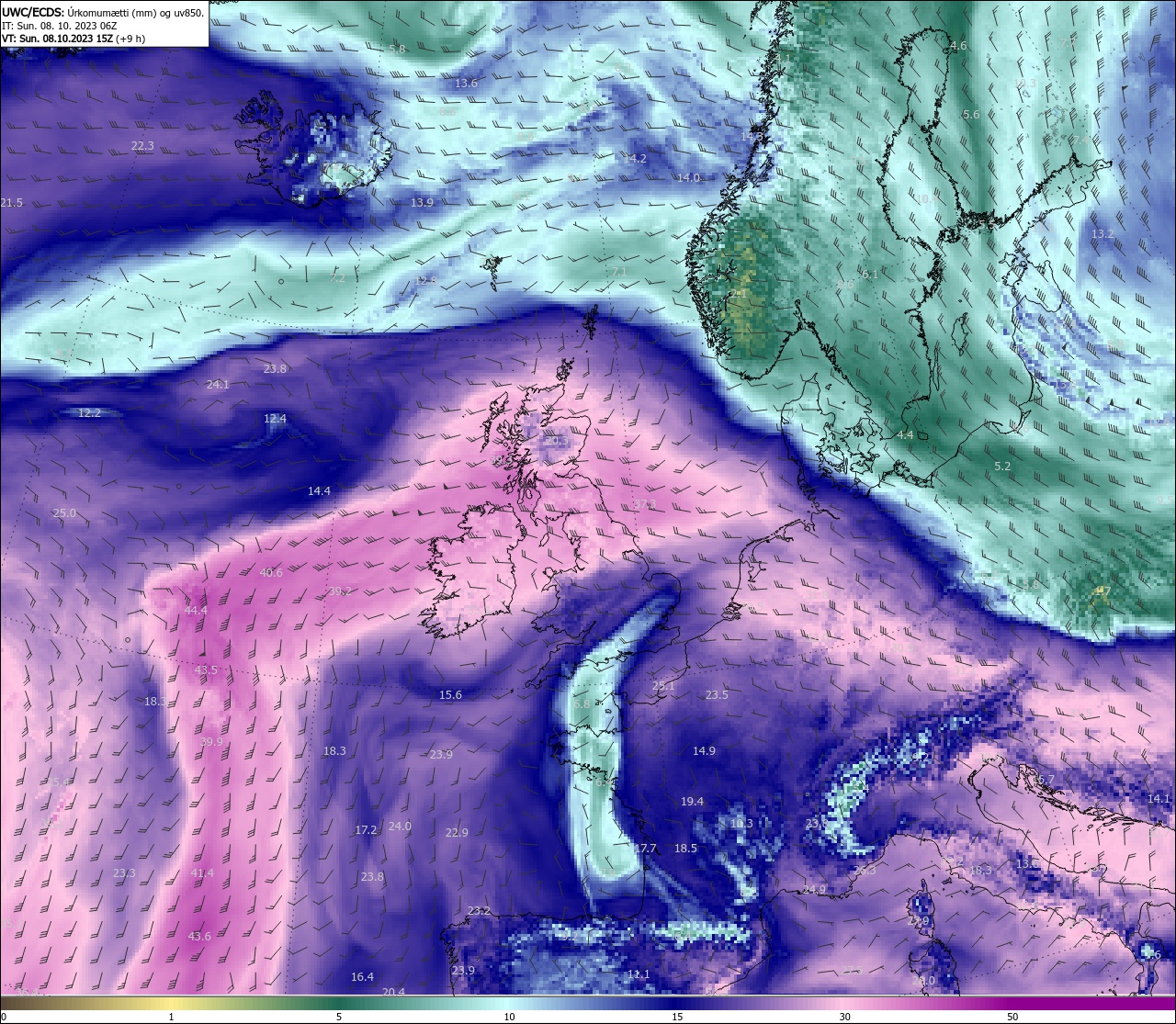Click the map value "5.6"
The height and width of the screenshot is (1024, 1176).
(971, 115)
